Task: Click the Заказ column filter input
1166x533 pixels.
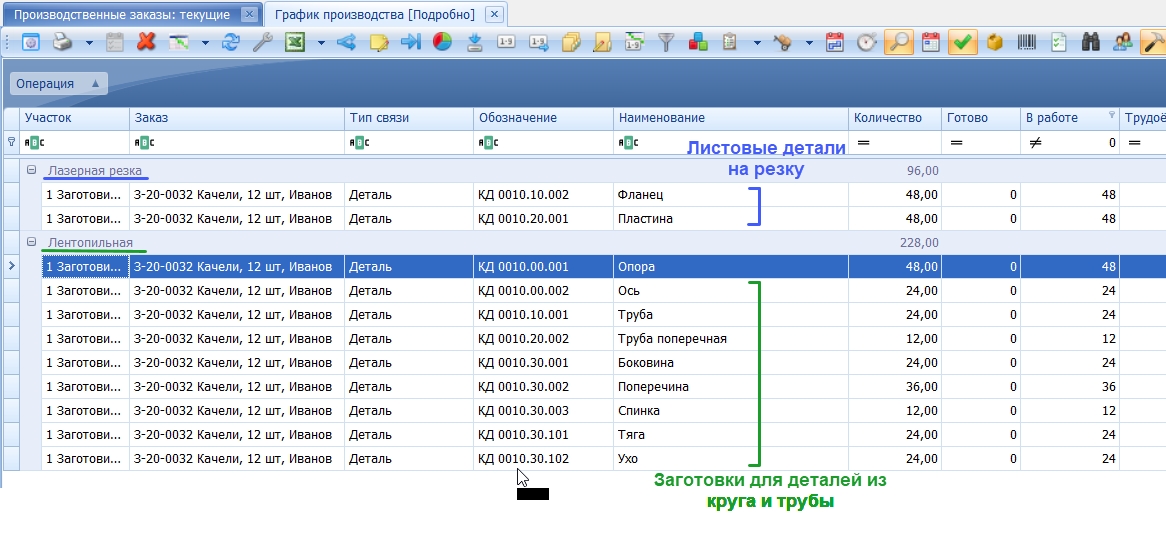Action: pos(237,142)
